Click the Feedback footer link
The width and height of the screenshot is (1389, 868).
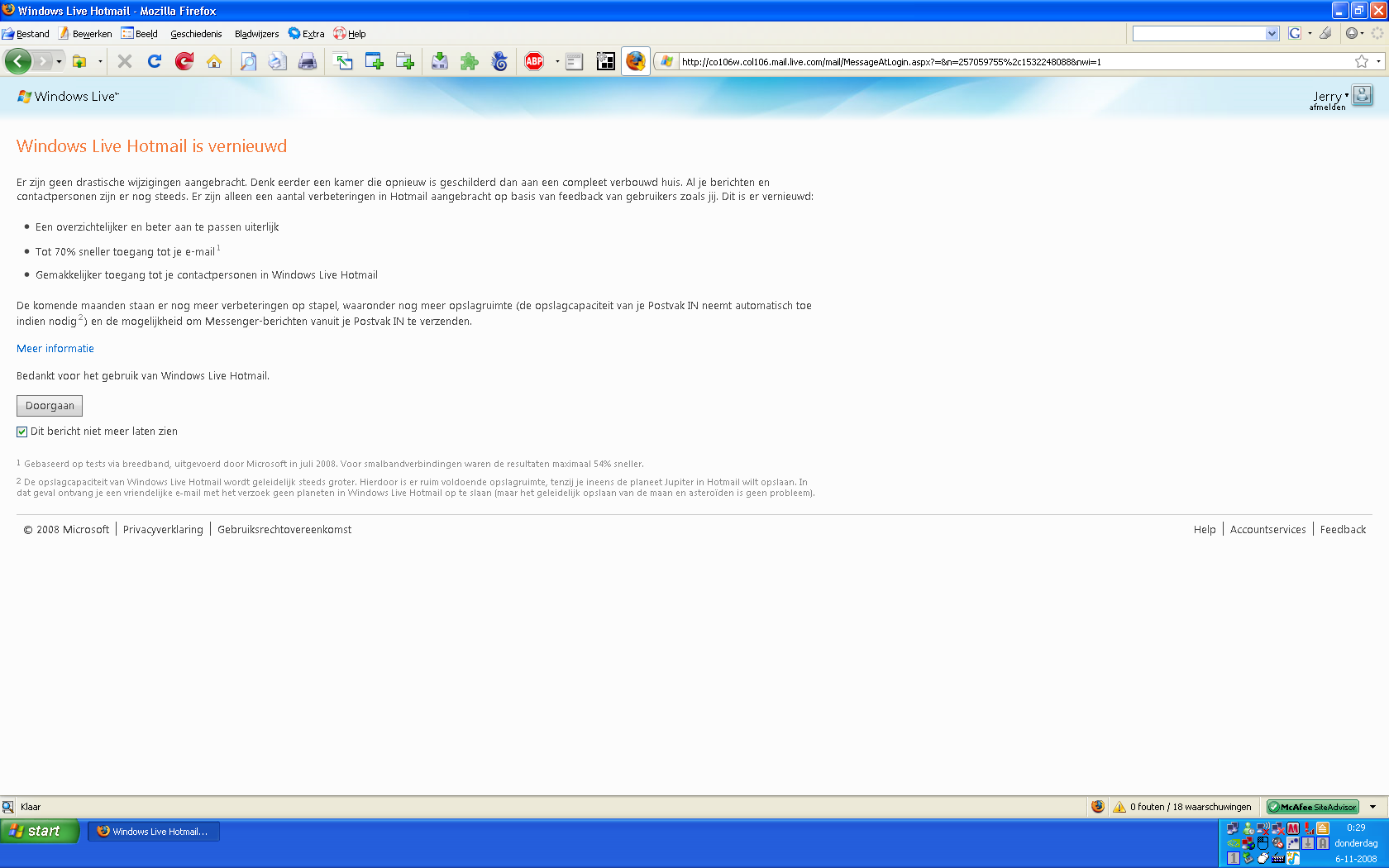coord(1343,530)
